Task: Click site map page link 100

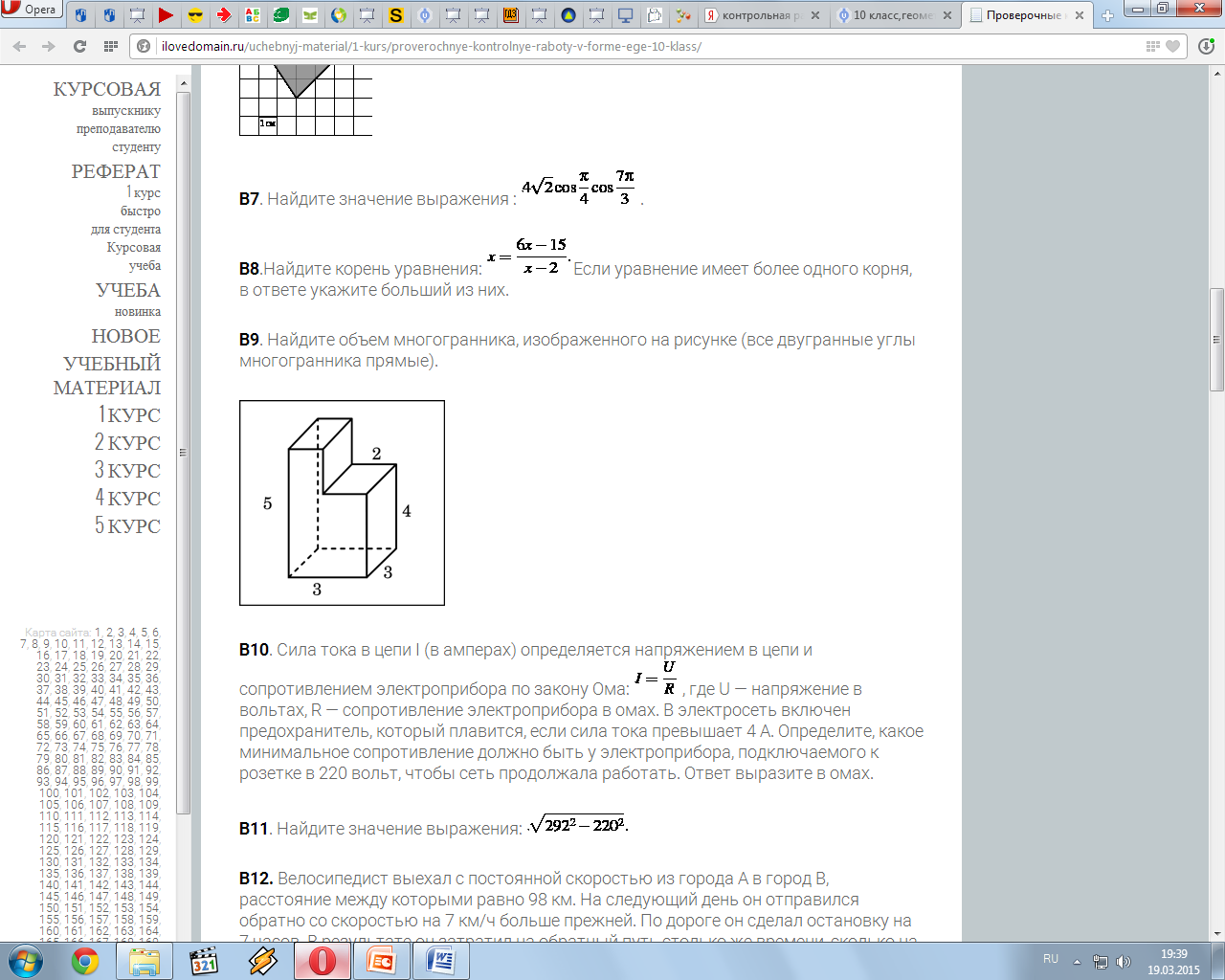Action: click(x=49, y=793)
